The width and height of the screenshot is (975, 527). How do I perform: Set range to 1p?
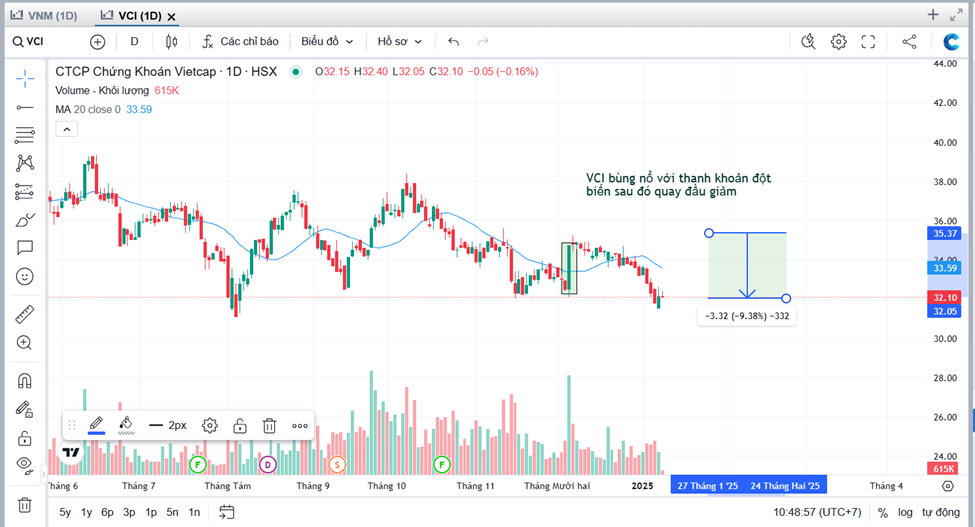click(x=151, y=512)
